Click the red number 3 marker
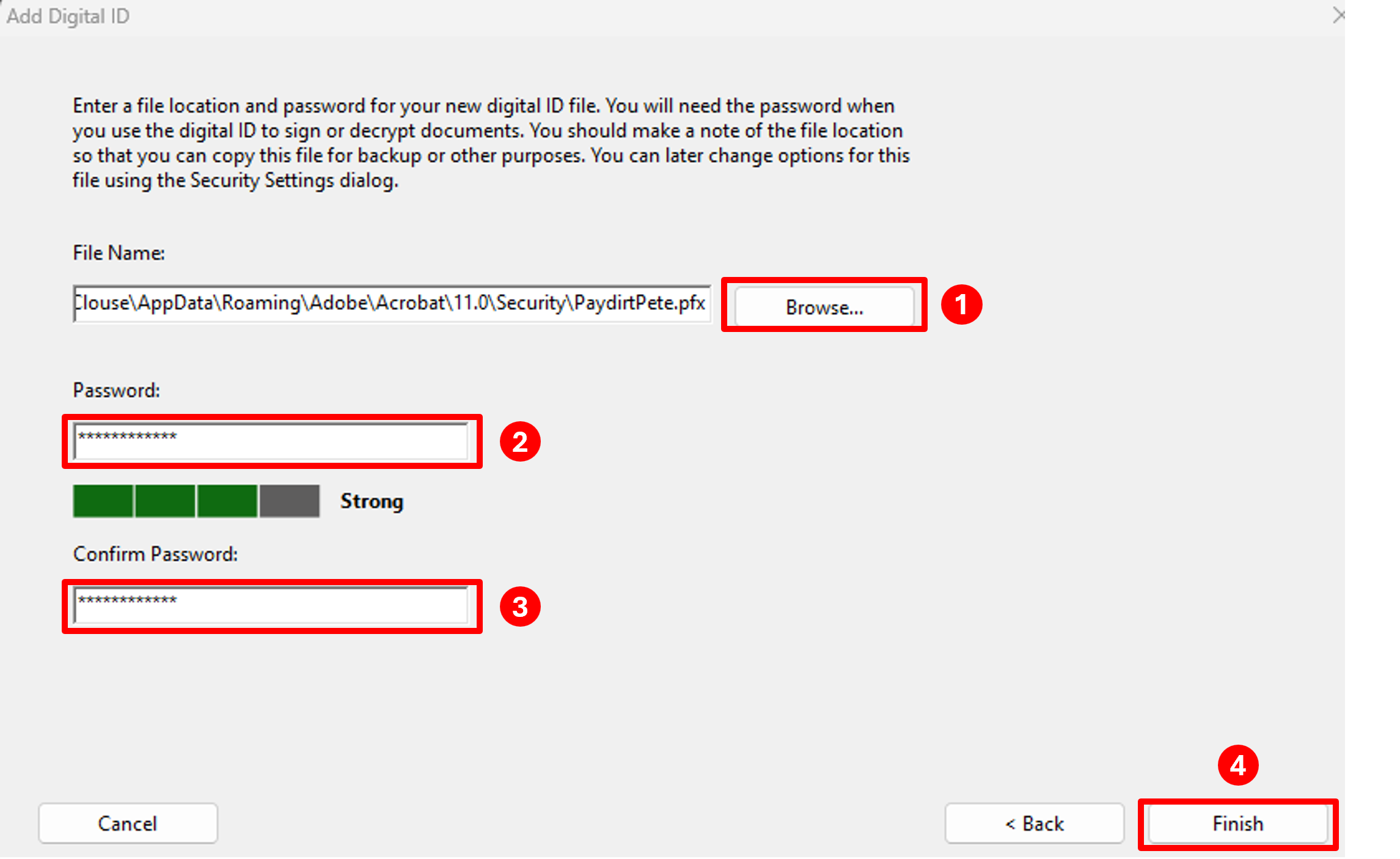The image size is (1400, 859). (x=519, y=606)
